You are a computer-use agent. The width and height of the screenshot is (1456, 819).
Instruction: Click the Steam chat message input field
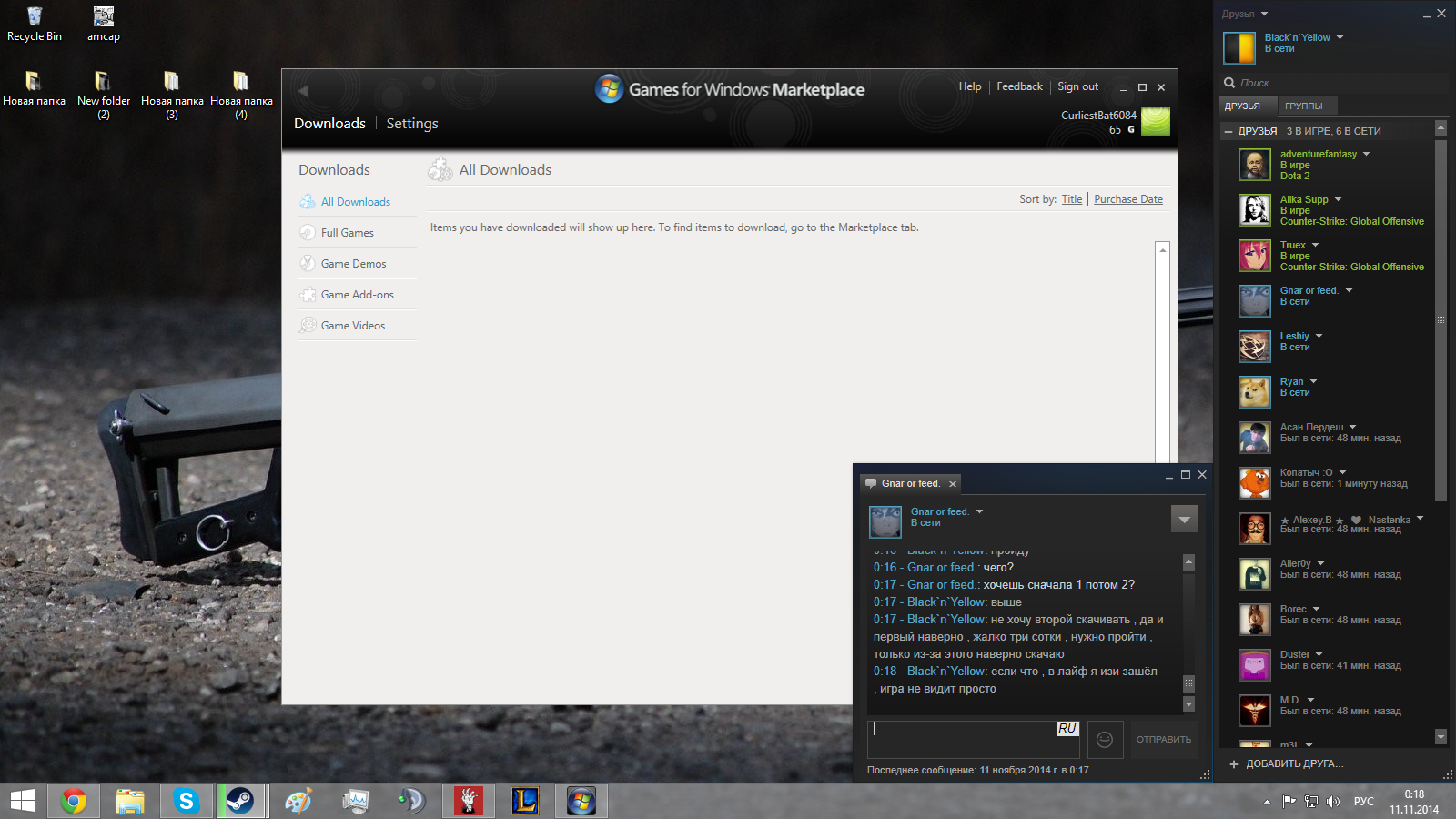pyautogui.click(x=973, y=740)
